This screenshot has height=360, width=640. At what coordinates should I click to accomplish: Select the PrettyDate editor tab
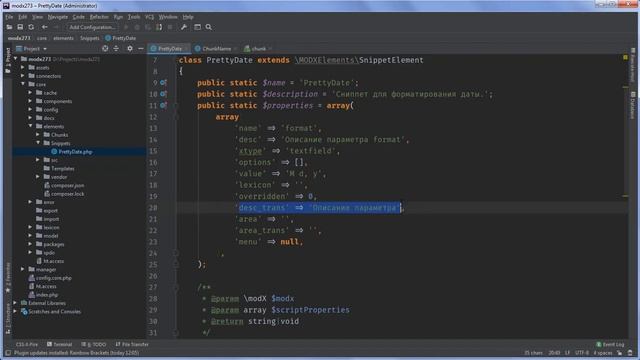(x=169, y=49)
